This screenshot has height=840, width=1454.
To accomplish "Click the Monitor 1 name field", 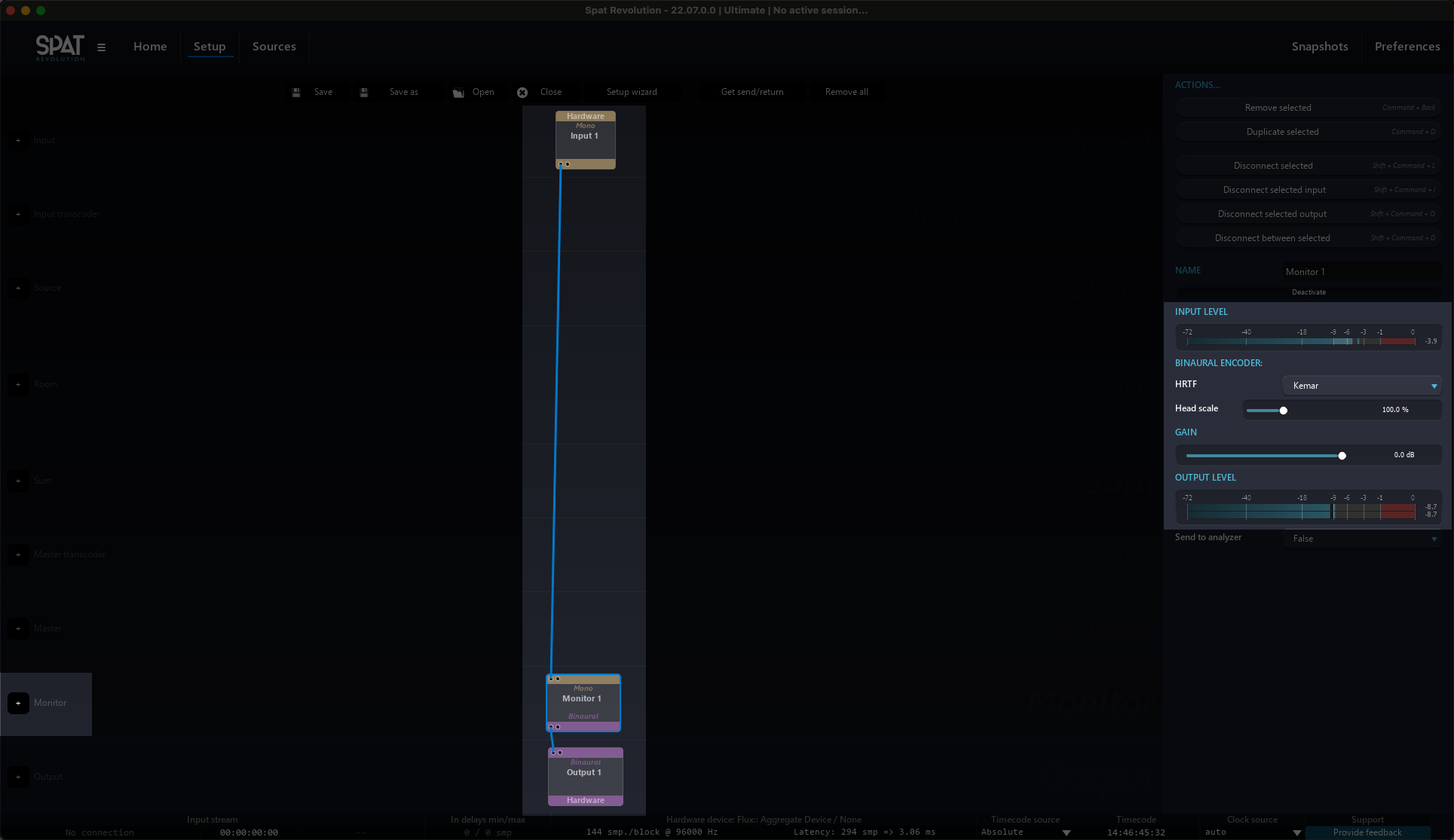I will (1361, 272).
